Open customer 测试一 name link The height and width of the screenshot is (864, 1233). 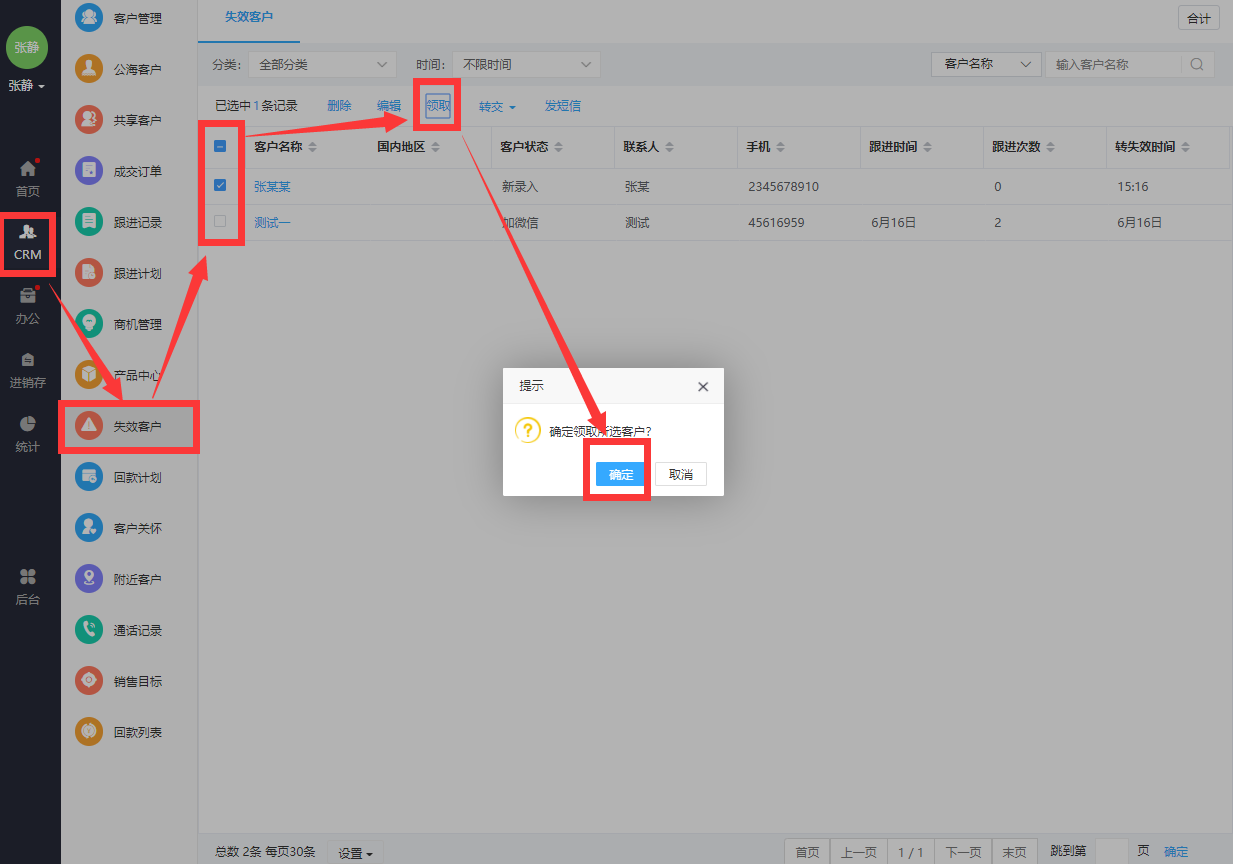point(272,222)
